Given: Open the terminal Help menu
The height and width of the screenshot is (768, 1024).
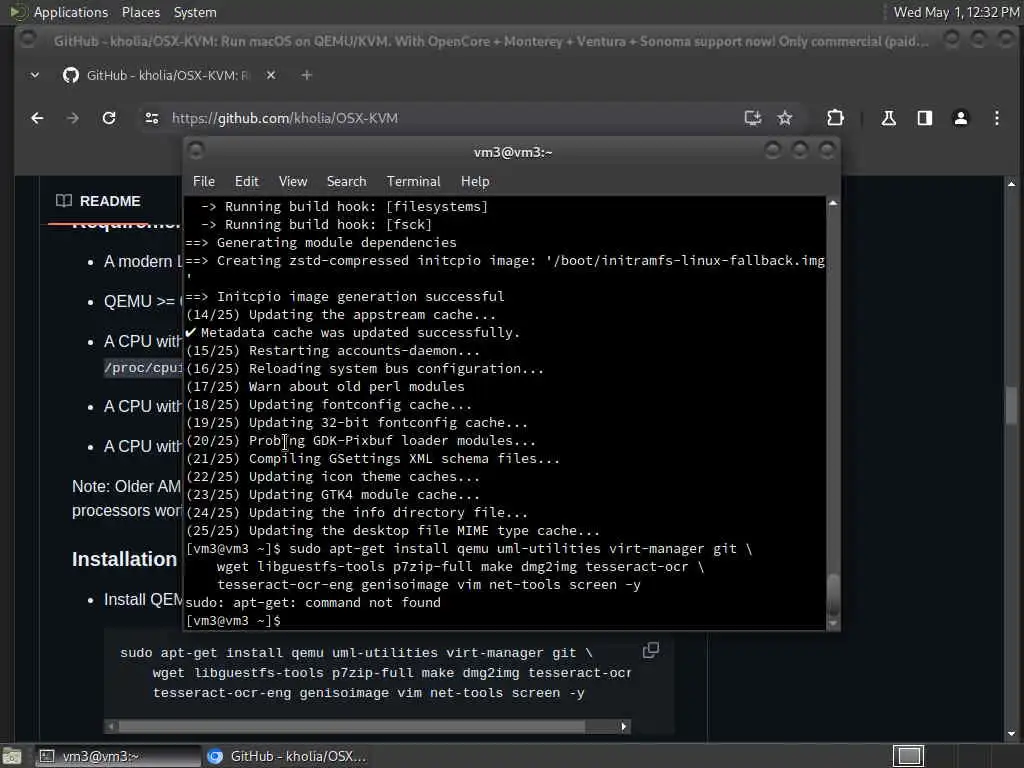Looking at the screenshot, I should click(475, 182).
